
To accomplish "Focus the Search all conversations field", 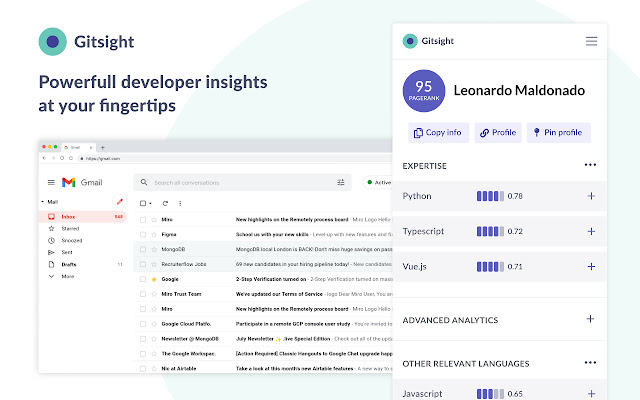I will pos(242,182).
